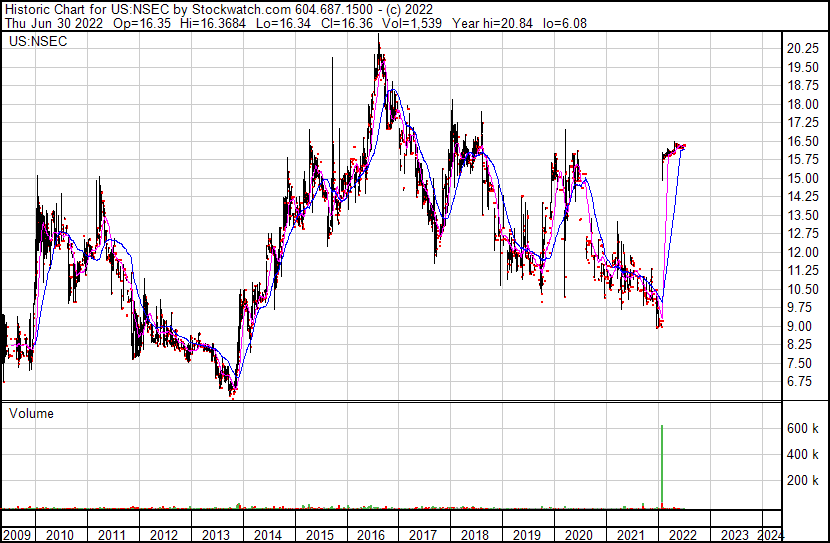Click the 2022 label on the time axis
Image resolution: width=830 pixels, height=543 pixels.
684,534
